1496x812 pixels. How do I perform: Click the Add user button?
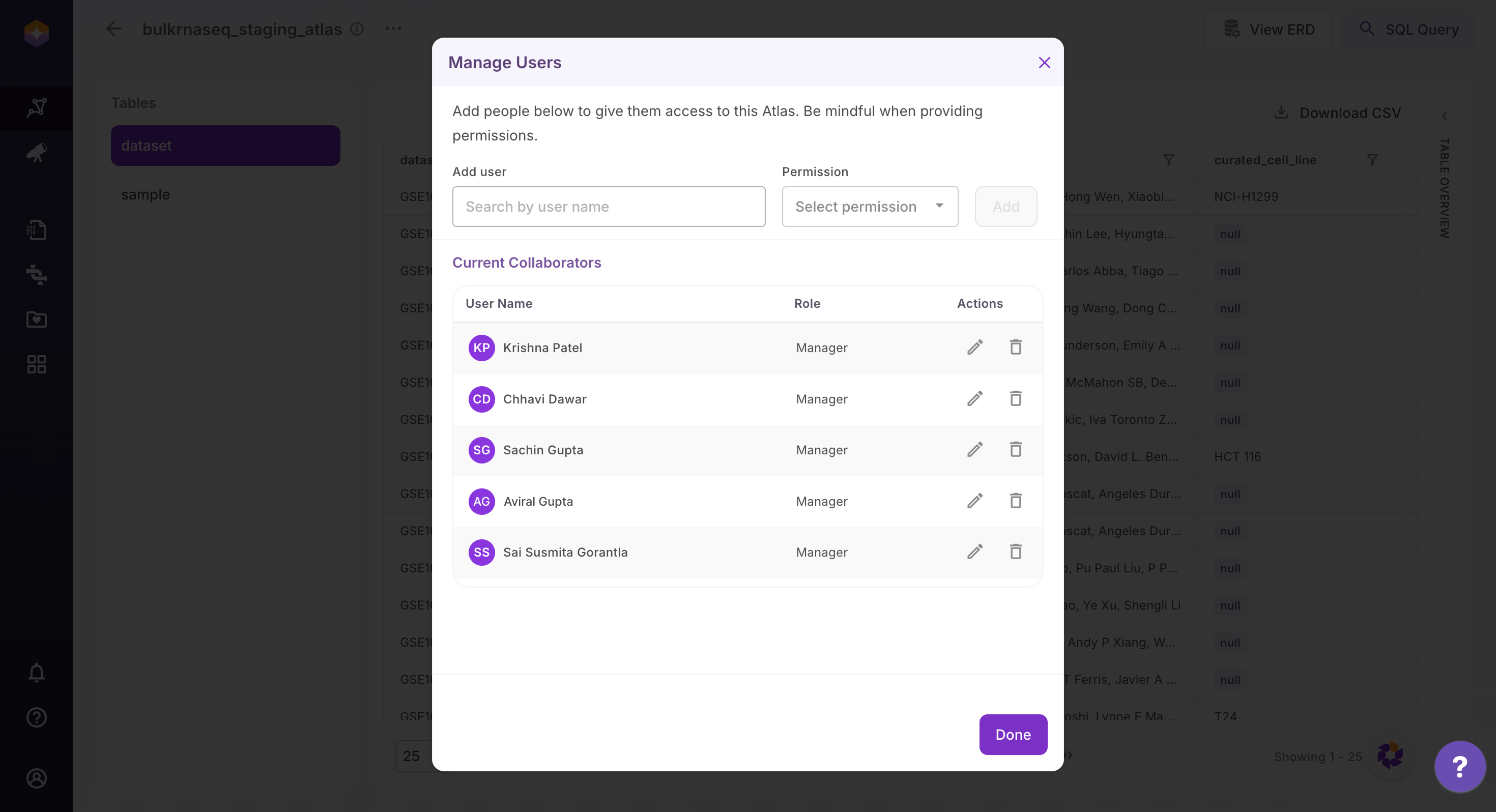[1005, 206]
